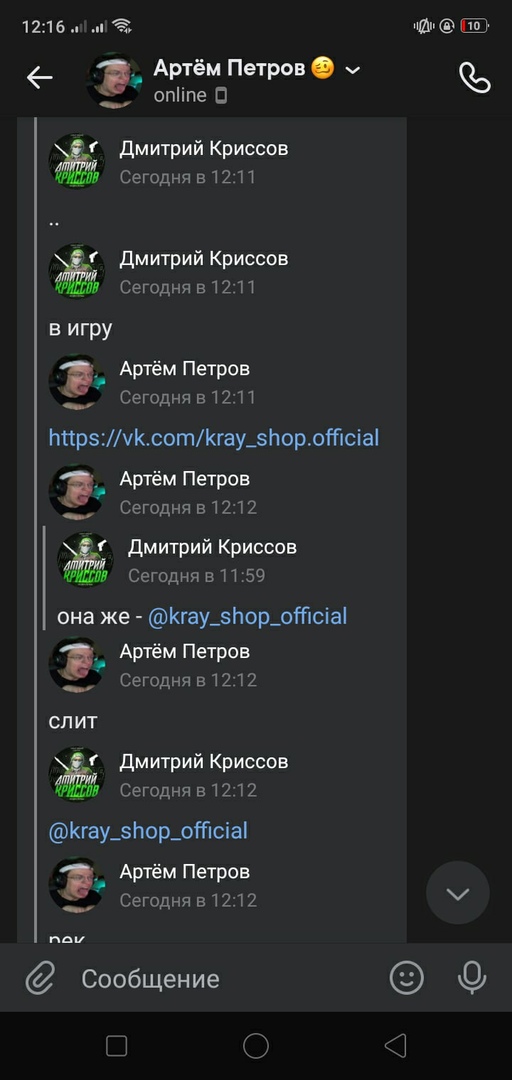Viewport: 512px width, 1080px height.
Task: Start a voice call with Артём Петров
Action: point(475,78)
